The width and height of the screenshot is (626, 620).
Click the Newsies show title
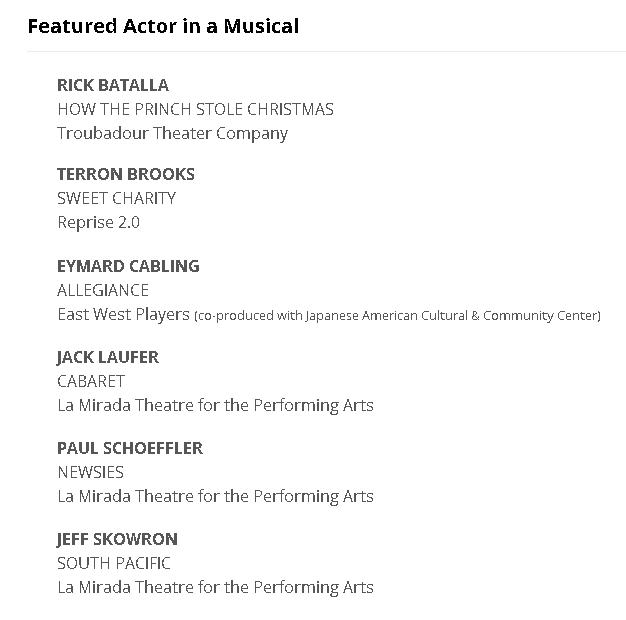click(90, 472)
